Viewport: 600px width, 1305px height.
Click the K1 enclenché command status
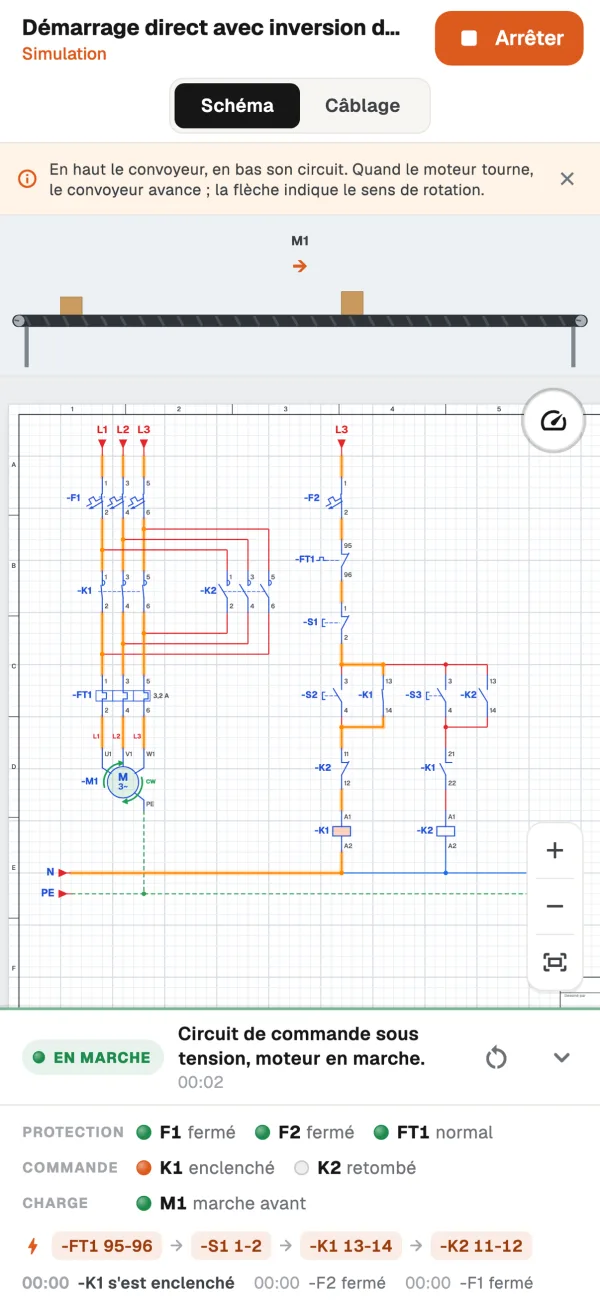coord(205,1167)
